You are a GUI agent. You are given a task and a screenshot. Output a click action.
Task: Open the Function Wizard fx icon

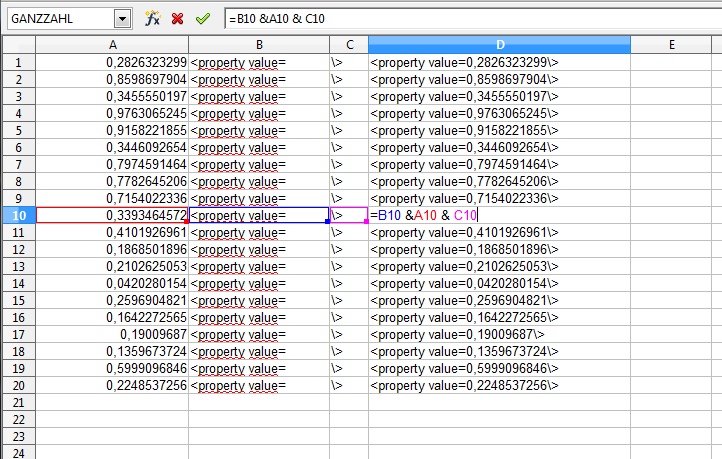[152, 18]
